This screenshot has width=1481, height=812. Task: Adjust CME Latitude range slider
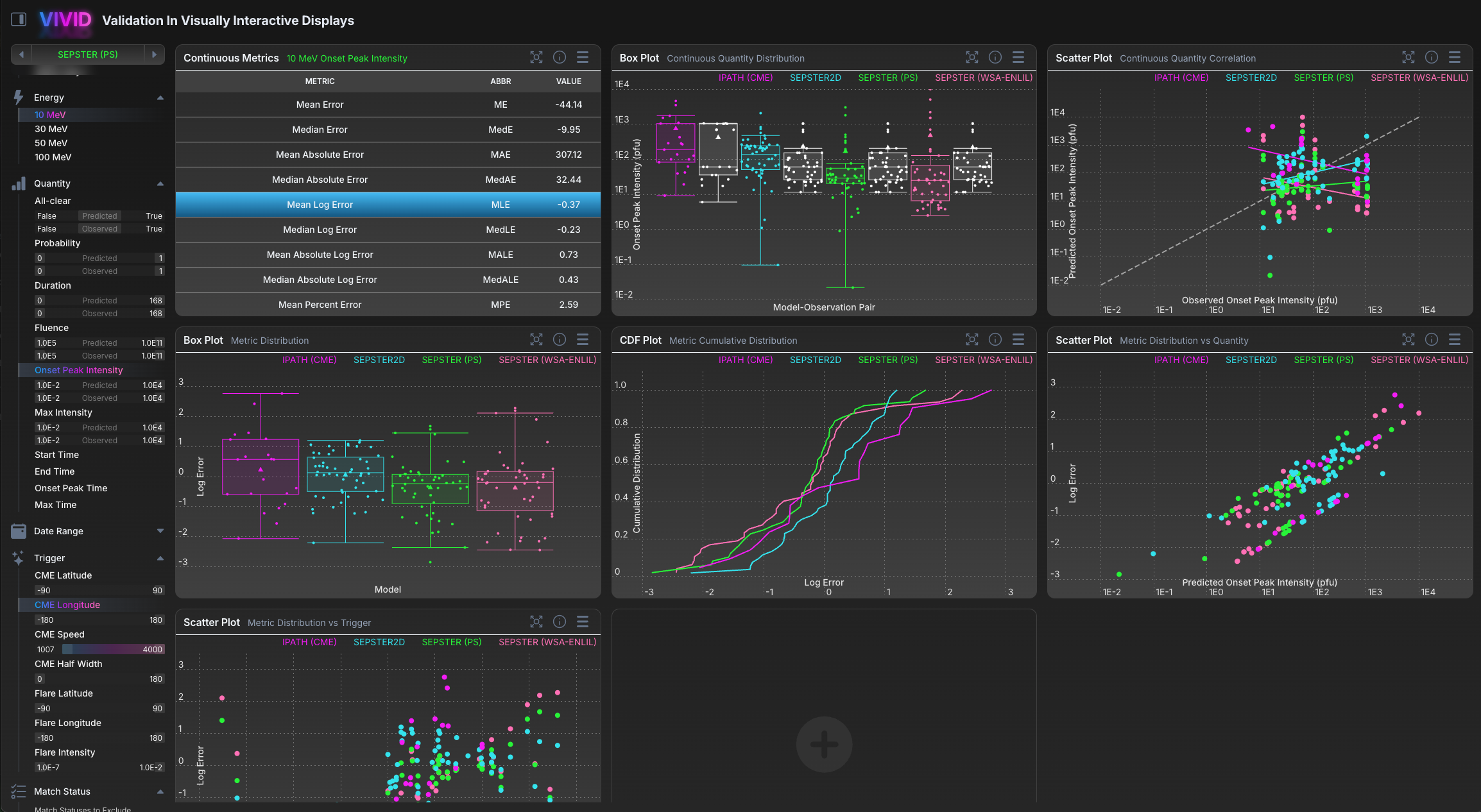coord(99,591)
